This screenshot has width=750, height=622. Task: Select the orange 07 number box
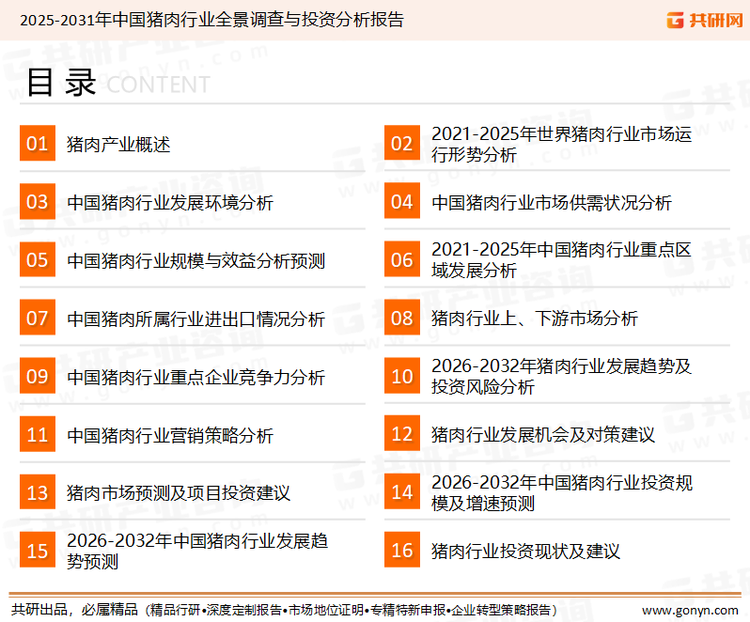(37, 318)
